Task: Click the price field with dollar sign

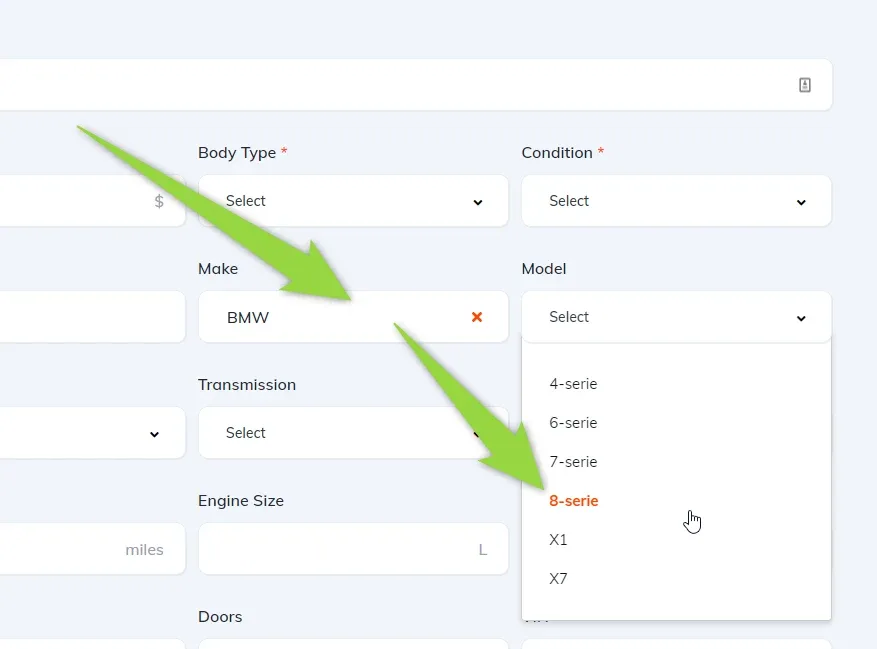Action: 92,201
